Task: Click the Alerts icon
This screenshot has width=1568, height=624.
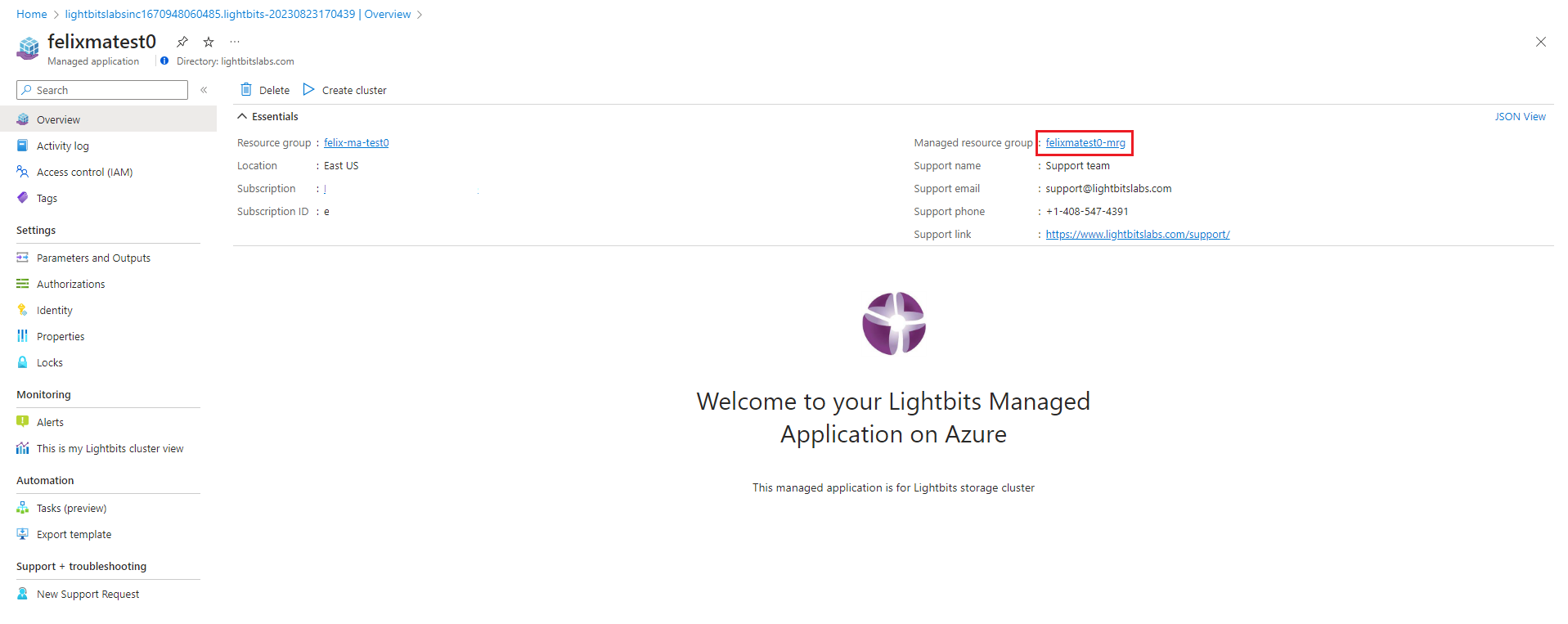Action: pos(23,422)
